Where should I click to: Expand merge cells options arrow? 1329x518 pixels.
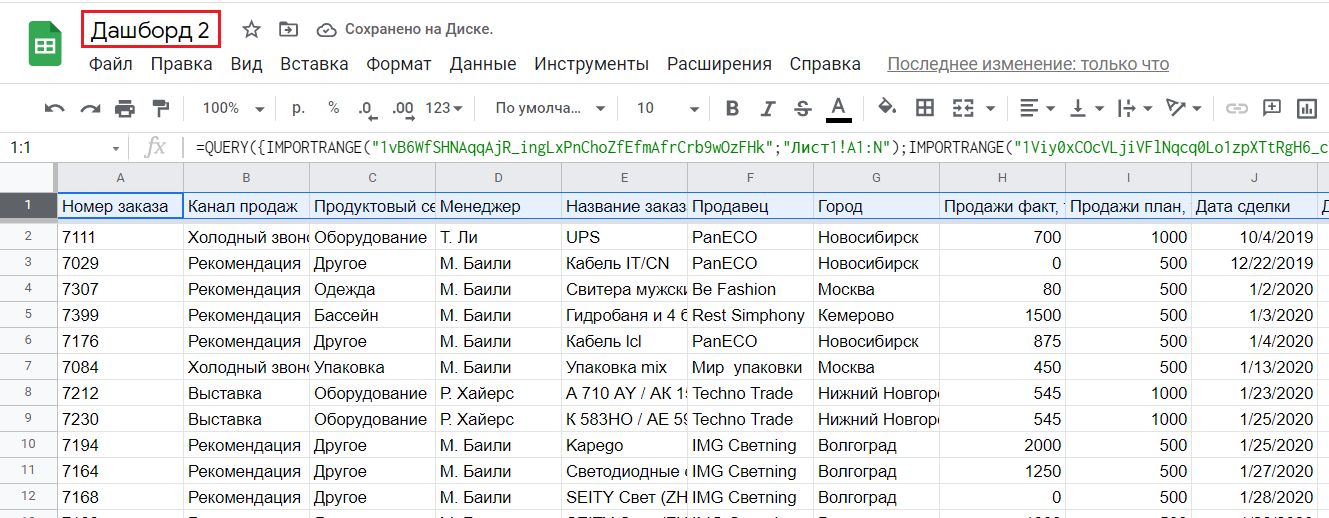(990, 108)
